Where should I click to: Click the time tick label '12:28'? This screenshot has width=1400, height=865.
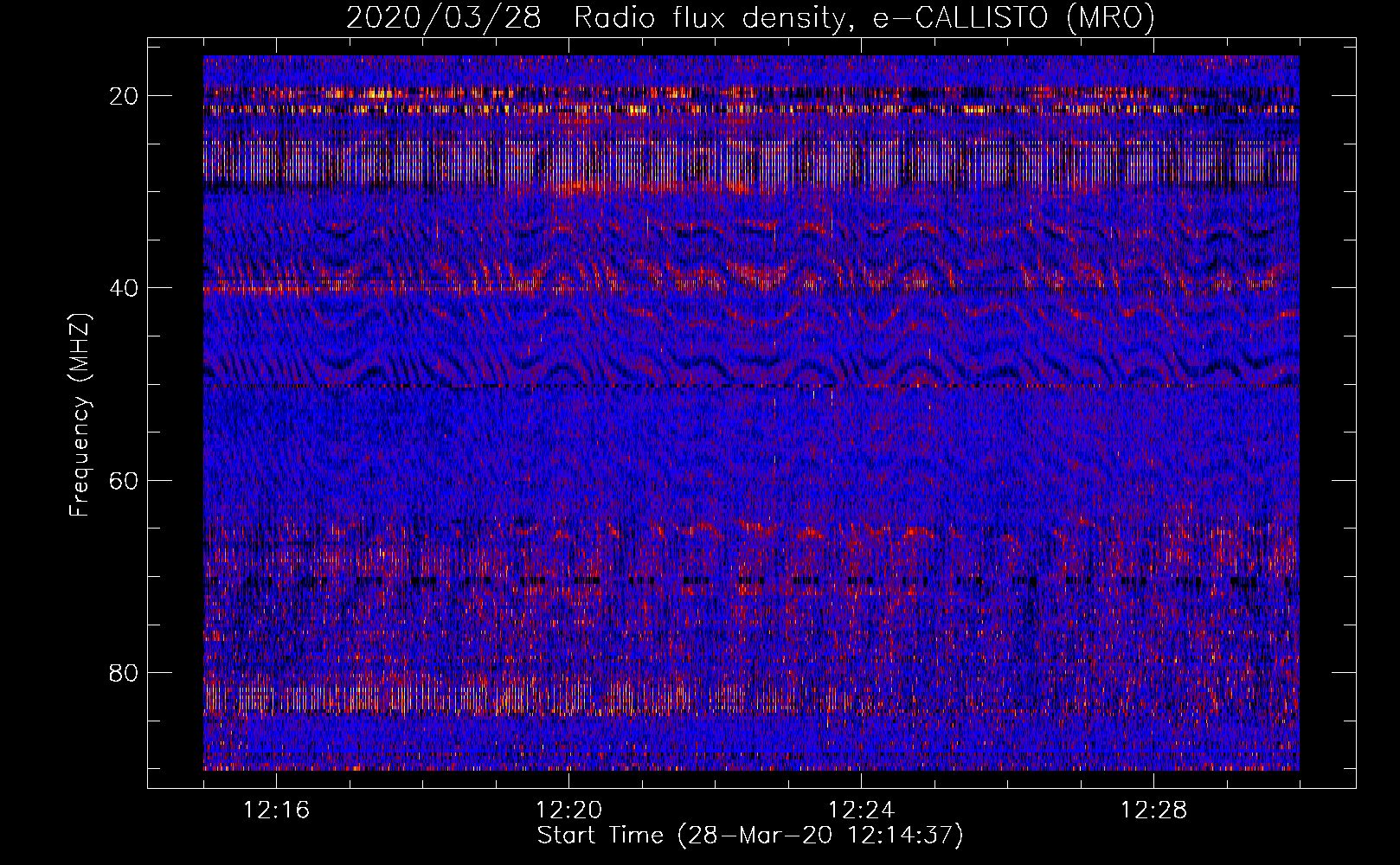pyautogui.click(x=1153, y=811)
